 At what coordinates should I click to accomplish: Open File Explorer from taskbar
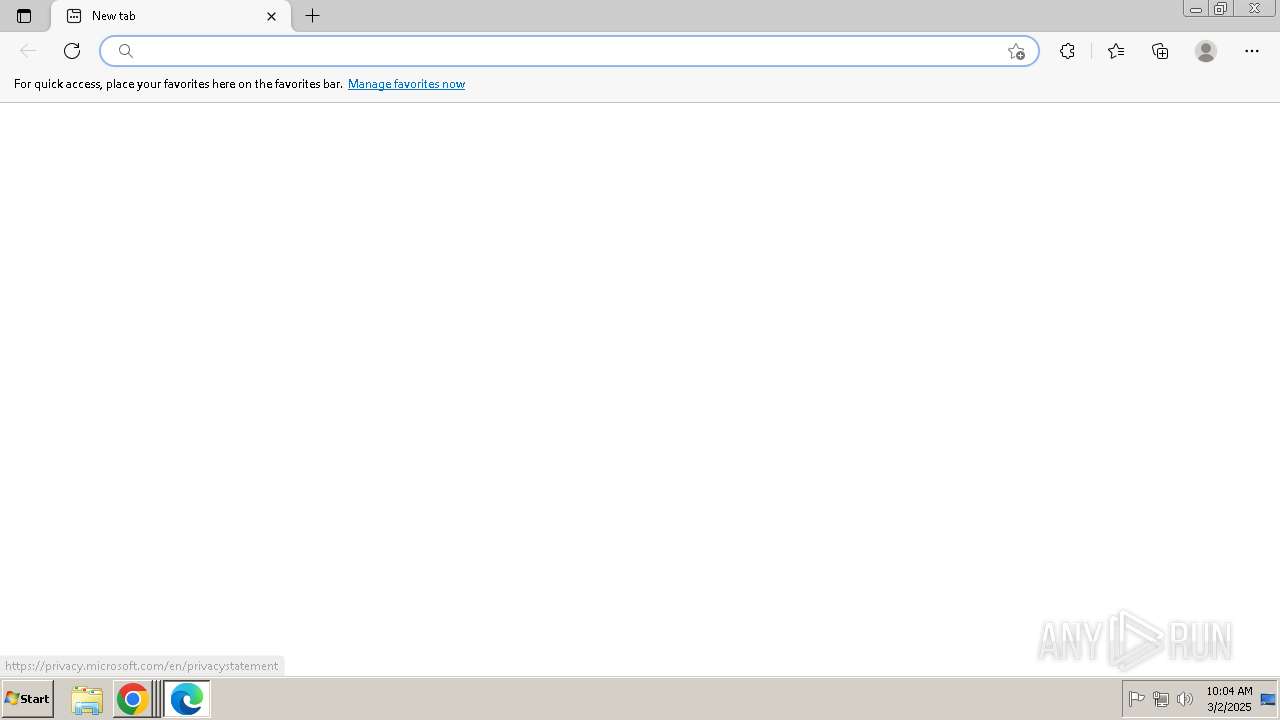(x=87, y=699)
